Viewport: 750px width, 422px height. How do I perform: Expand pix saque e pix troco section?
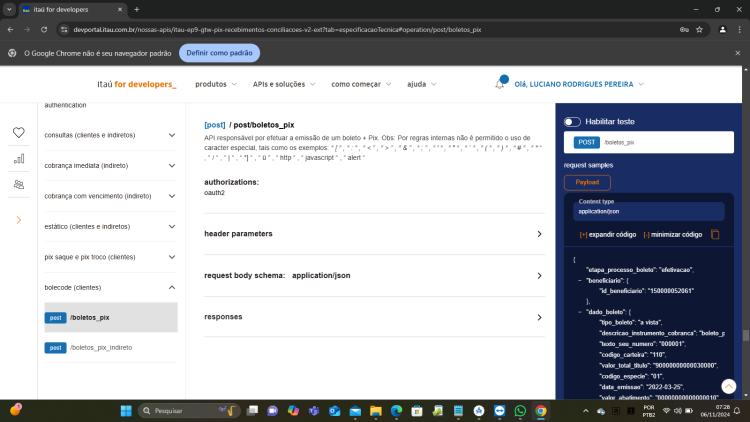(x=110, y=257)
